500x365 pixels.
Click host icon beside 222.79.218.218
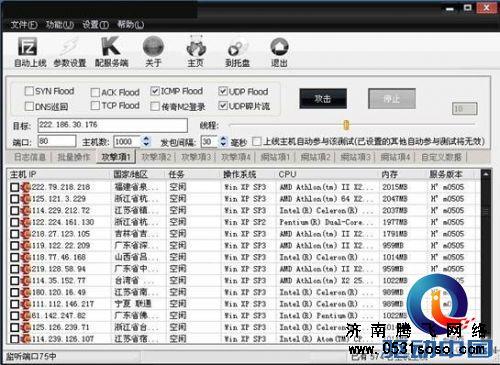26,187
